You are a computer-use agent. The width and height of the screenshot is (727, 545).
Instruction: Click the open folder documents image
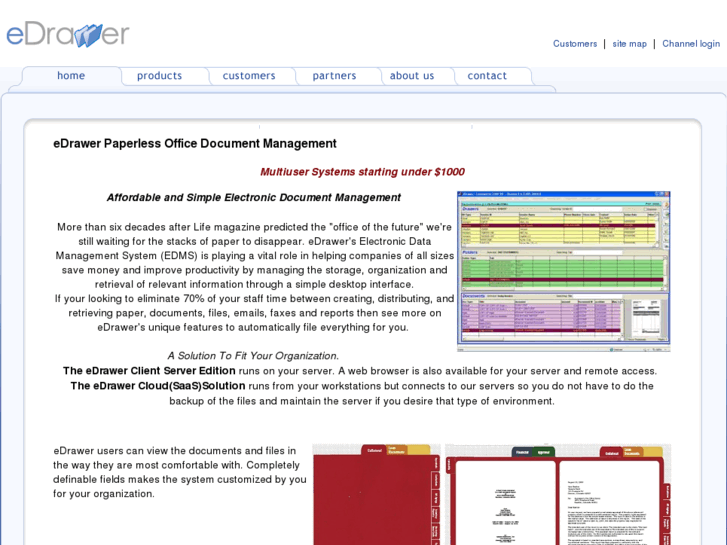point(558,494)
